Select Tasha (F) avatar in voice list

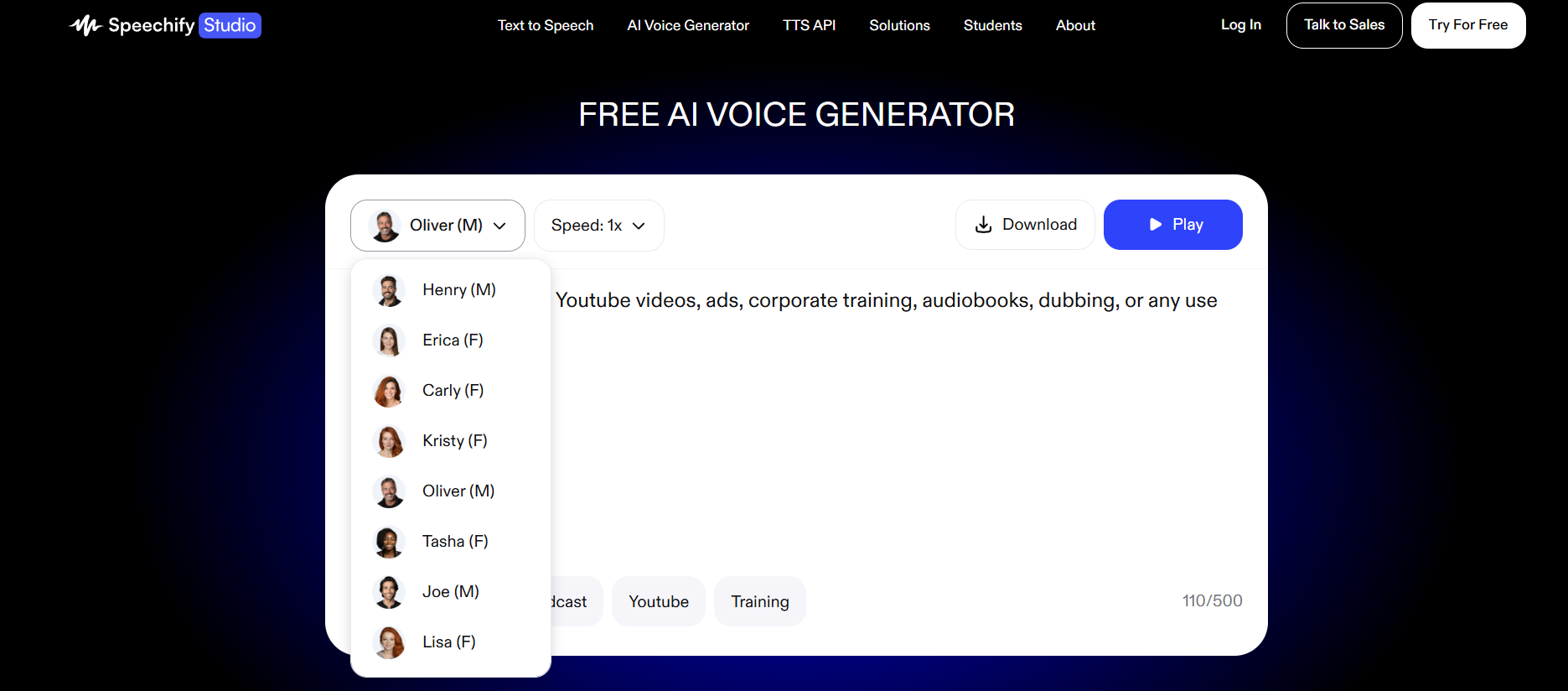[389, 542]
